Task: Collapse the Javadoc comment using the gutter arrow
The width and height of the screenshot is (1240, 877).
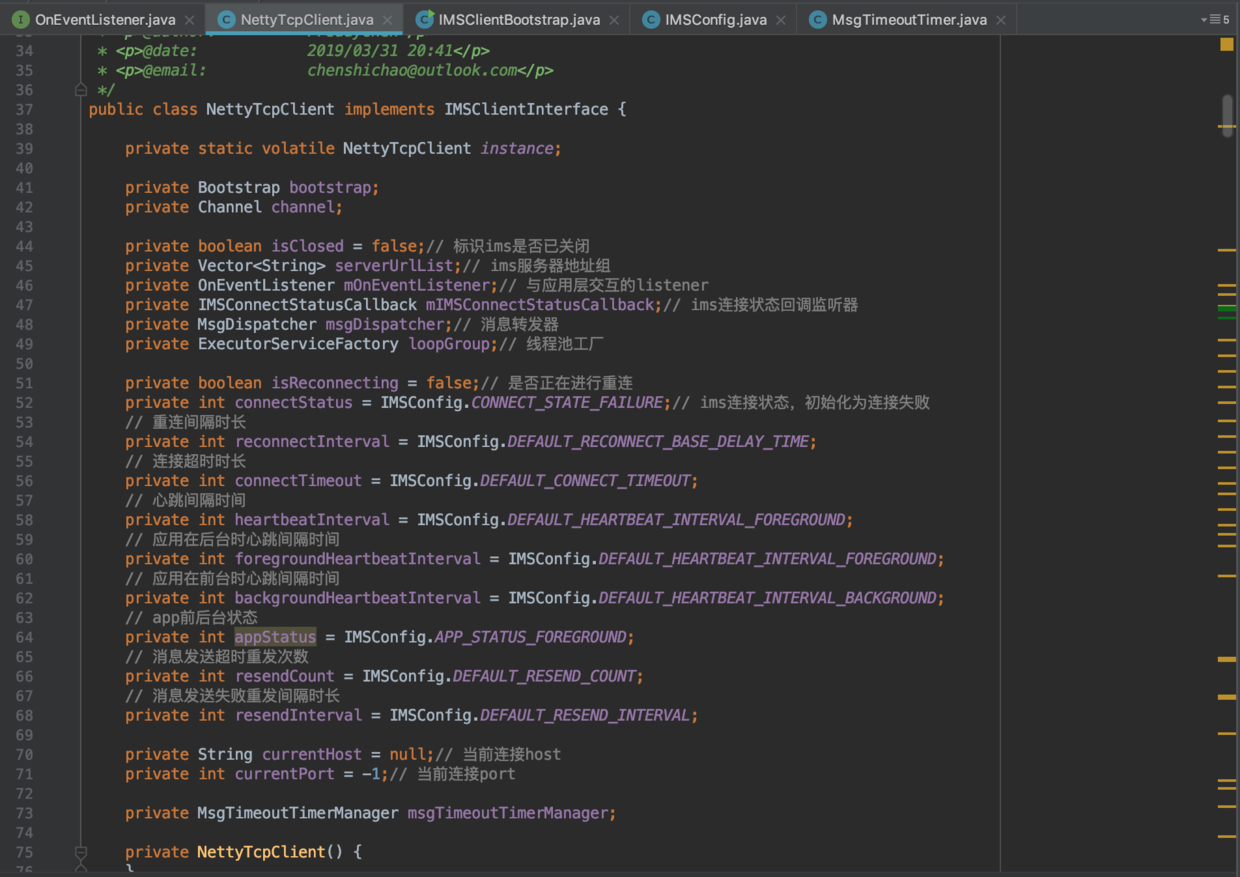Action: [x=81, y=90]
